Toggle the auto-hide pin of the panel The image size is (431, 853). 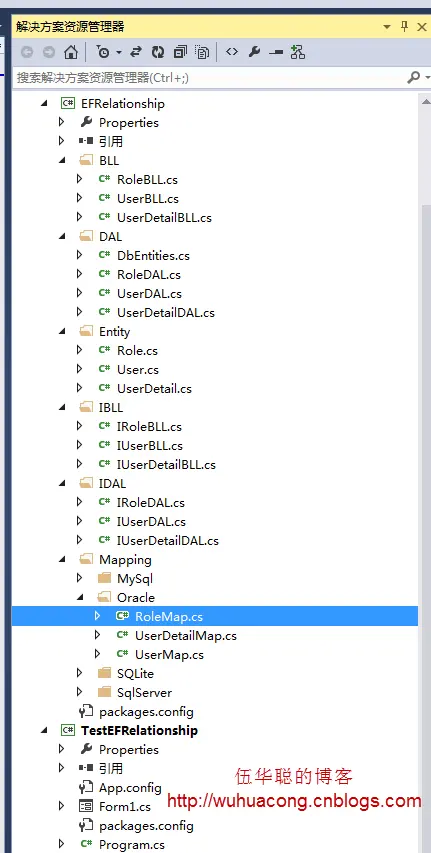[404, 26]
